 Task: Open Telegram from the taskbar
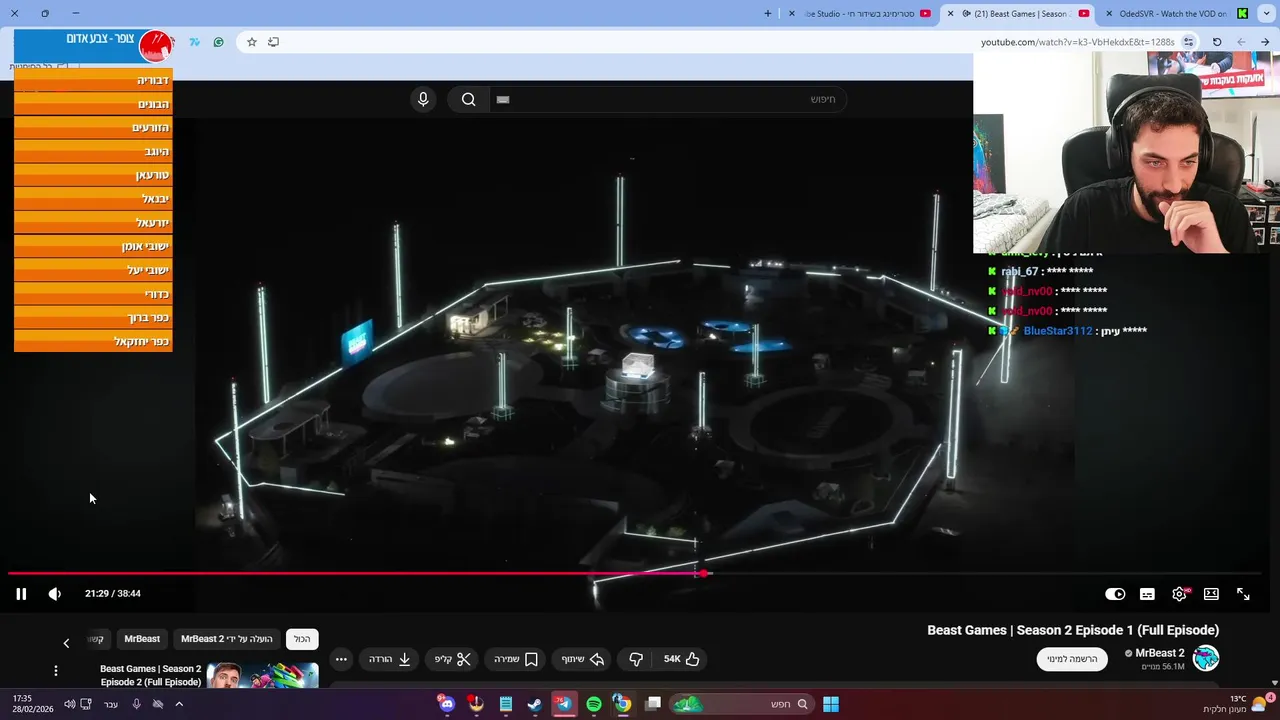[564, 704]
